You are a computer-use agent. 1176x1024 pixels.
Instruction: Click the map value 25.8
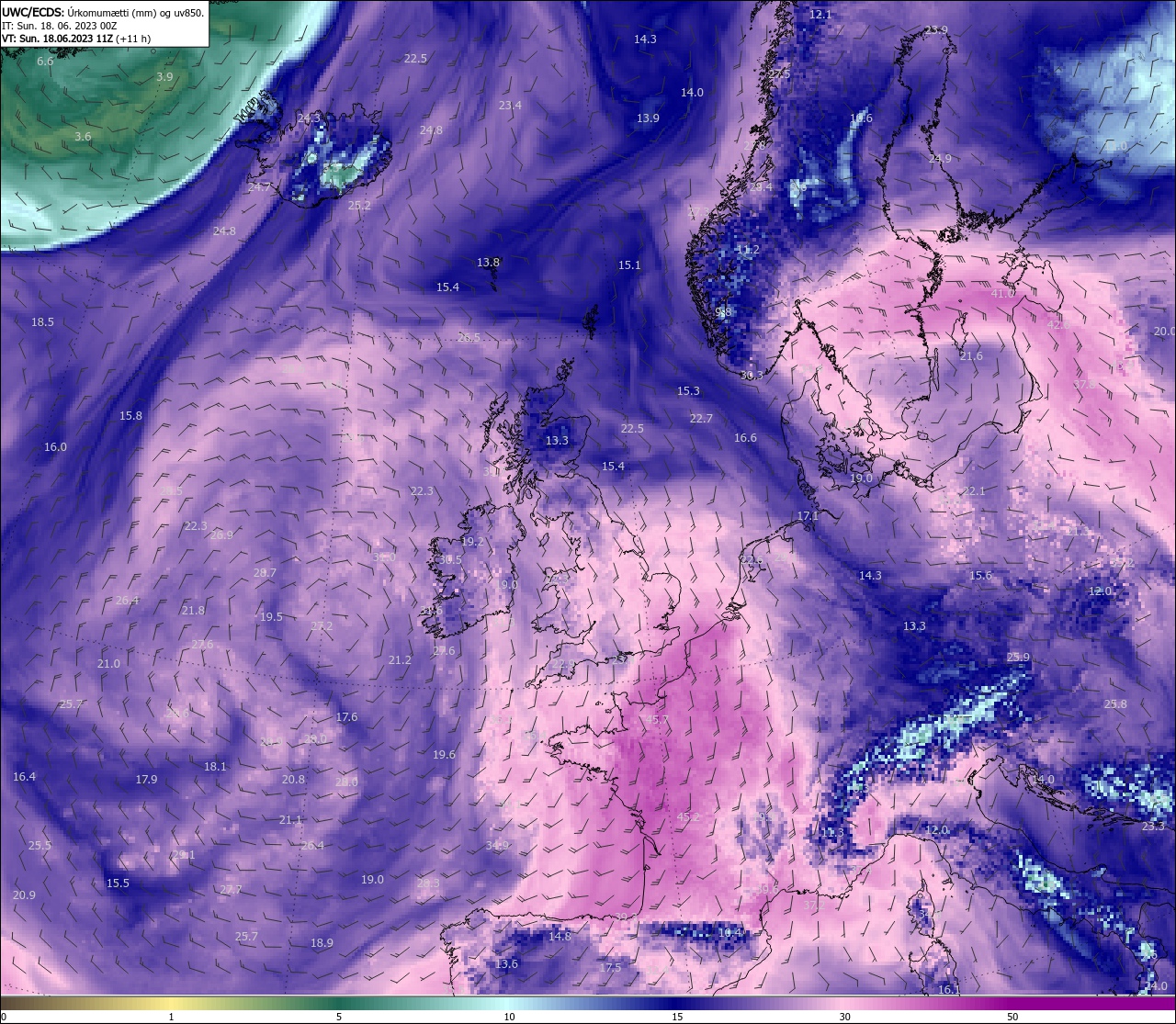[1114, 704]
